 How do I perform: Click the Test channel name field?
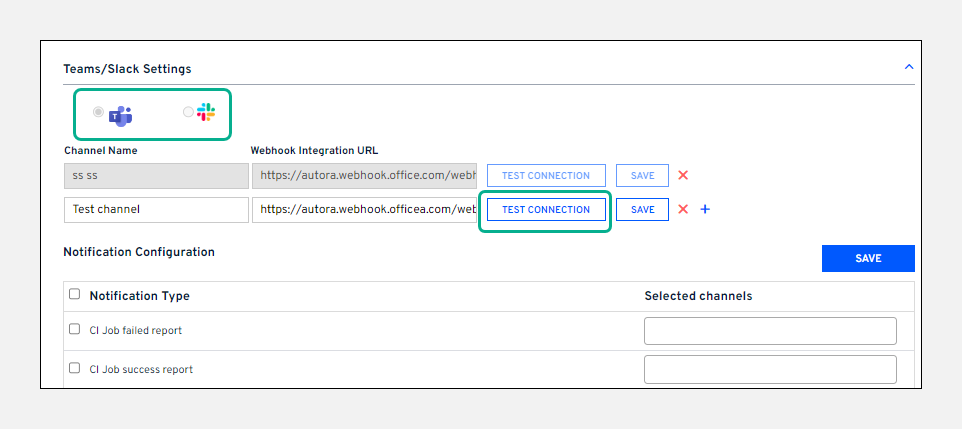click(155, 210)
